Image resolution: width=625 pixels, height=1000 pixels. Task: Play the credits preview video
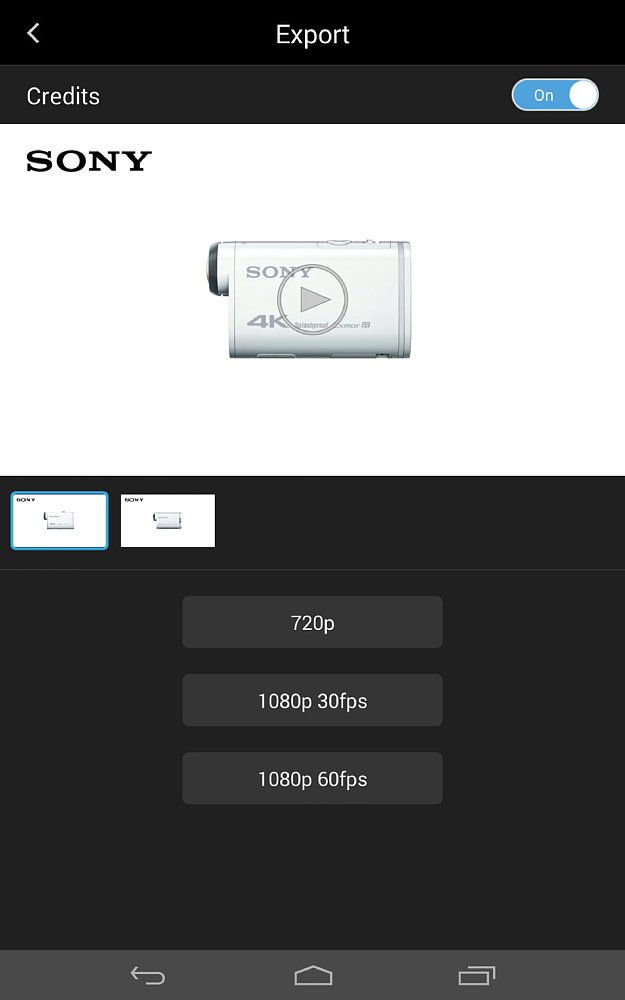click(312, 298)
